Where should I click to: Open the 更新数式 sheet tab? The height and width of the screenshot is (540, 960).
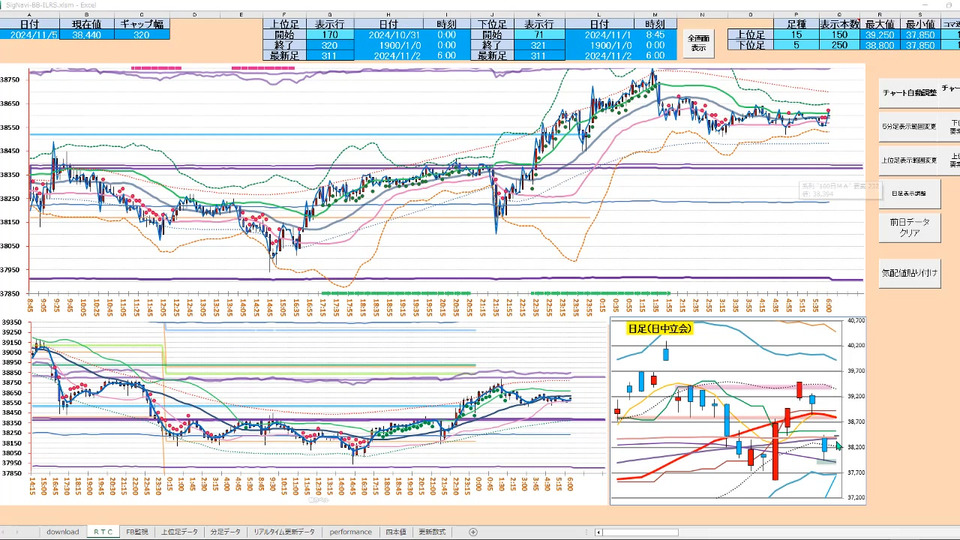click(x=432, y=532)
